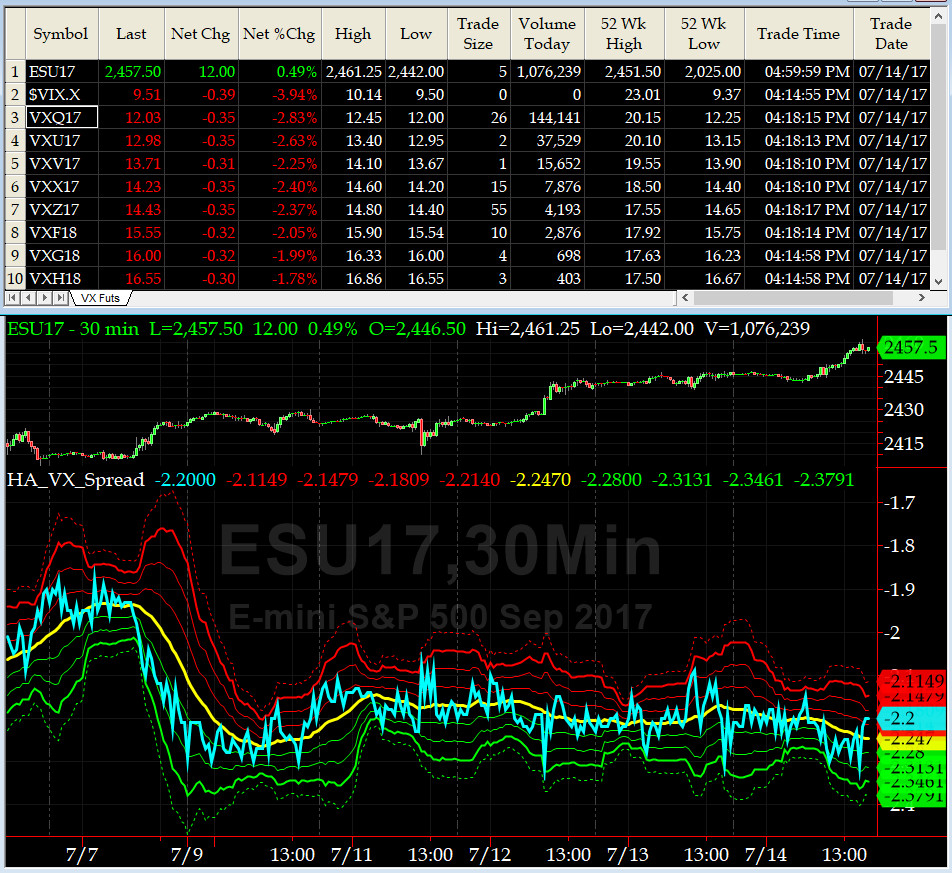Click the 2445 price axis label

pos(904,377)
